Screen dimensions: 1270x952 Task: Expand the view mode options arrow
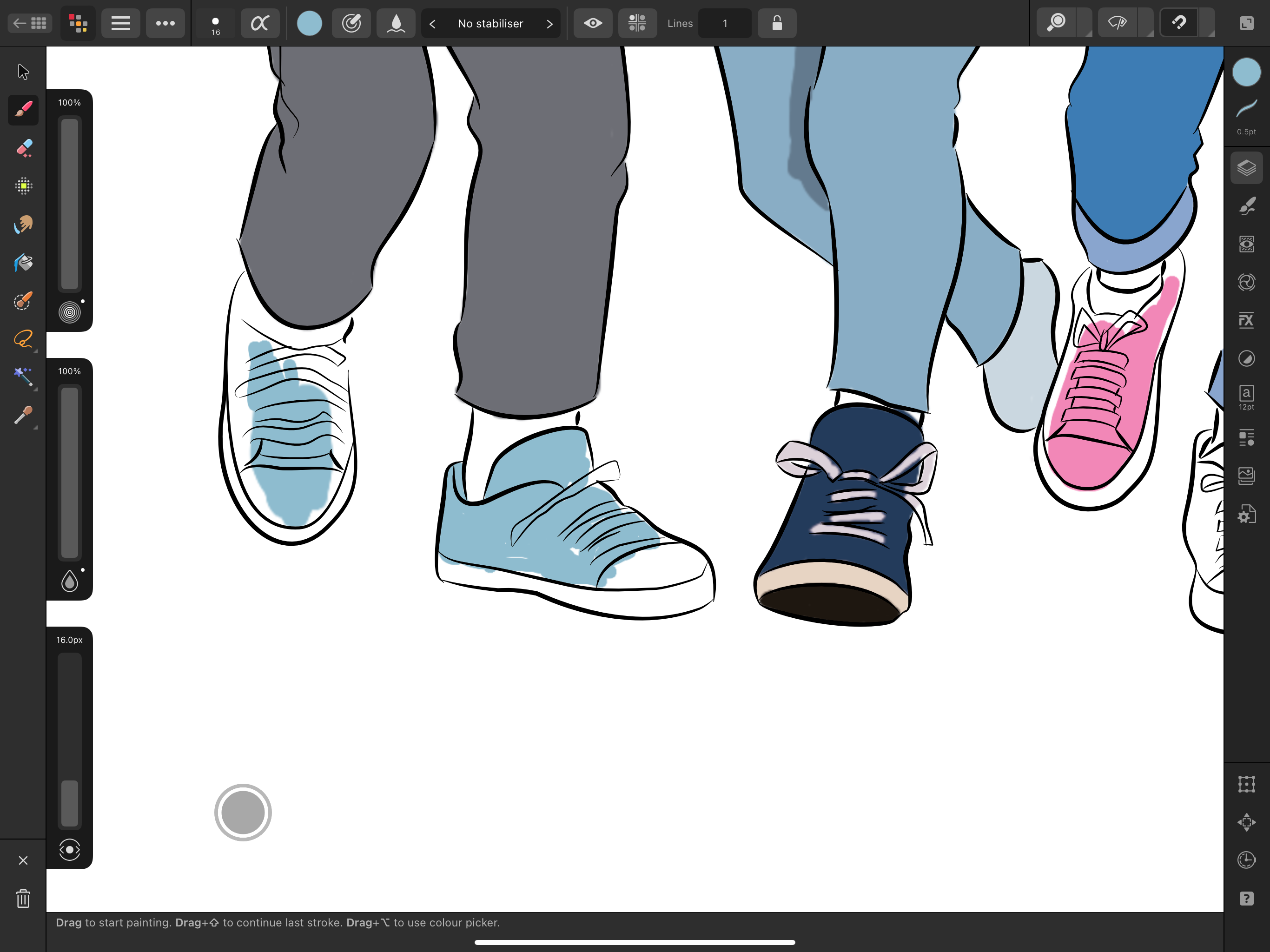click(x=1145, y=24)
